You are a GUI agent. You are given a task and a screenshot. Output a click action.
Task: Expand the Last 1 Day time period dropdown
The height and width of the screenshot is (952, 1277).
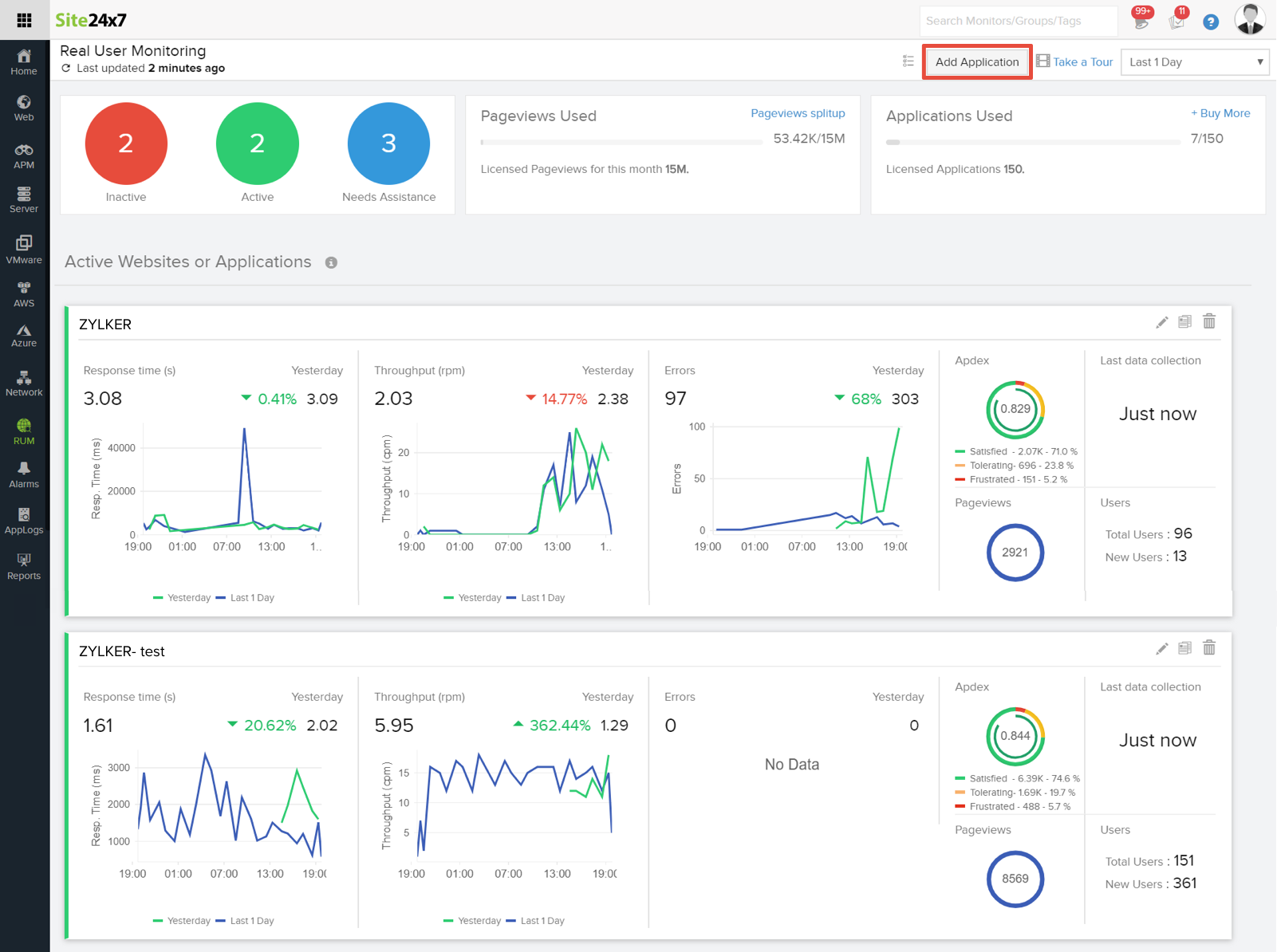(x=1194, y=62)
